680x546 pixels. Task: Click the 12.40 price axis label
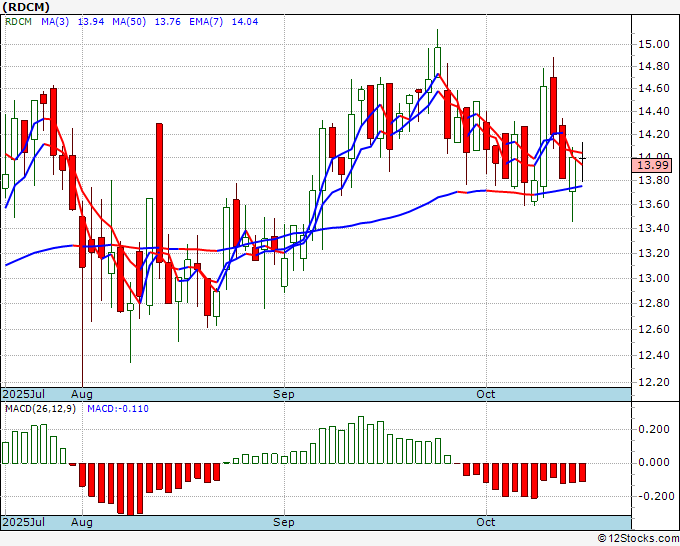click(654, 356)
